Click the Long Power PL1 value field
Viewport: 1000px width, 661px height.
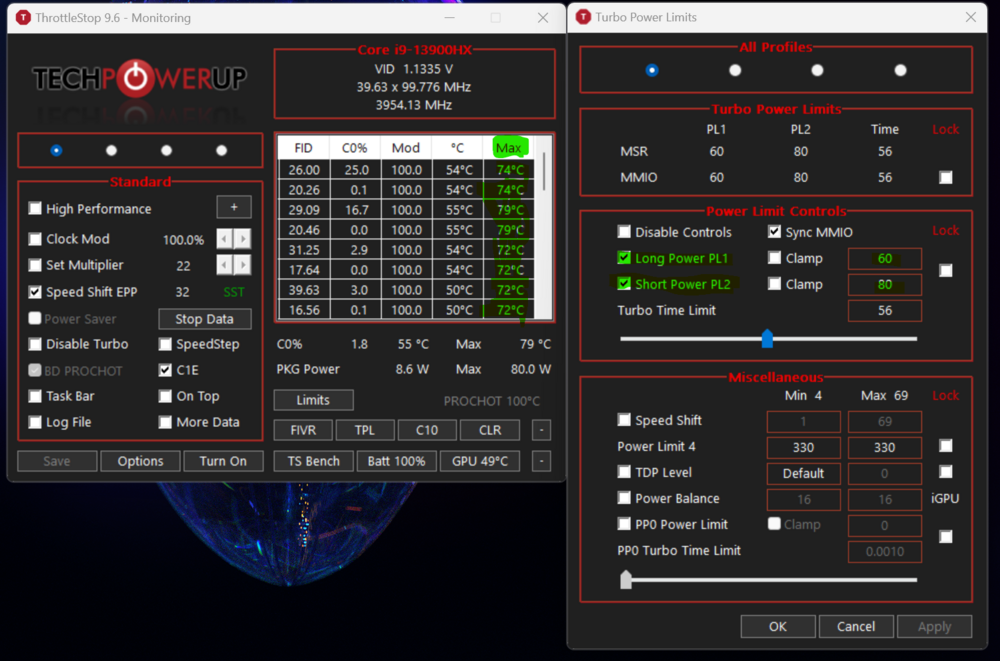884,258
